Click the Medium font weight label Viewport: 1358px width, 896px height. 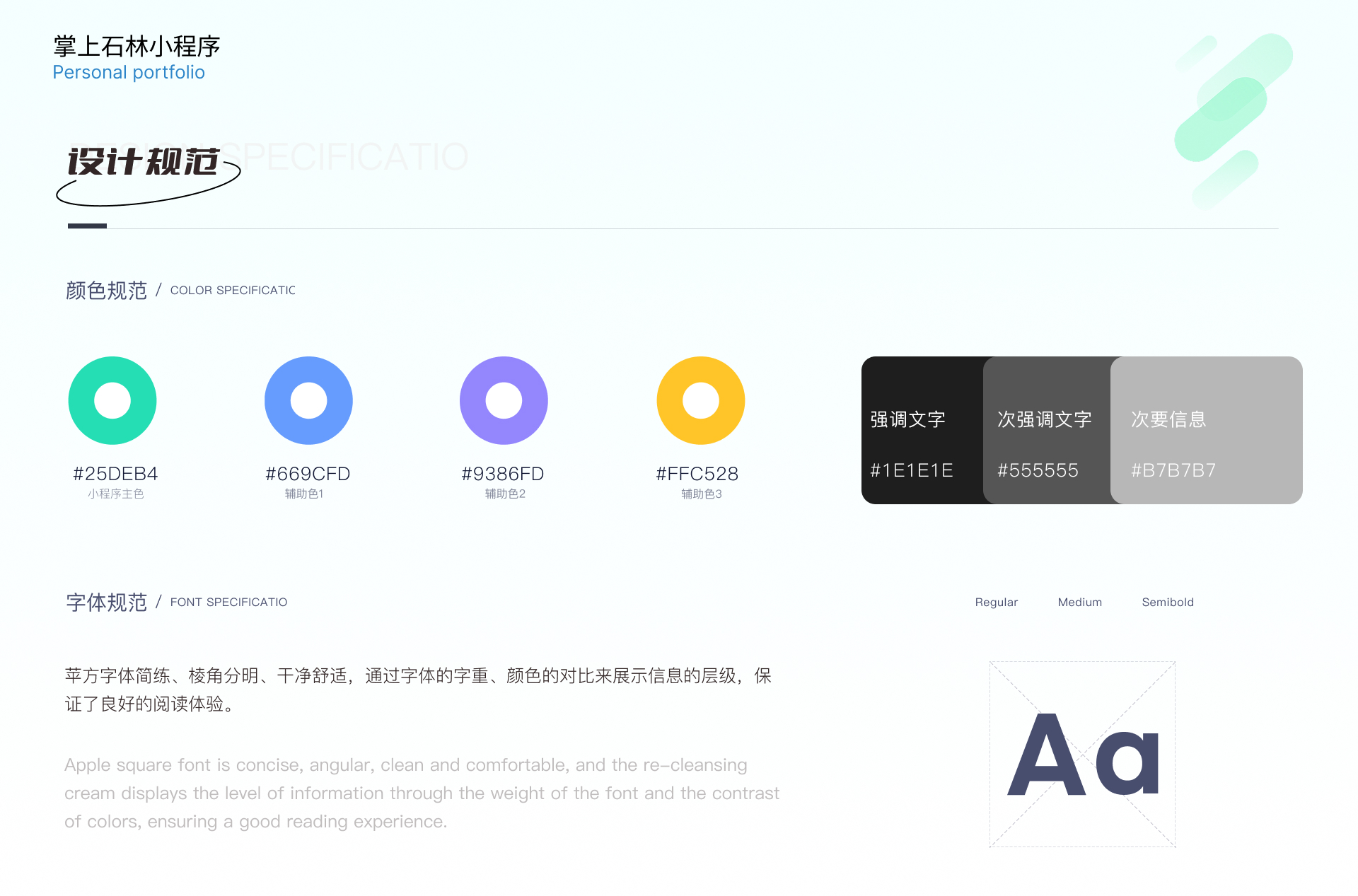[x=1080, y=603]
